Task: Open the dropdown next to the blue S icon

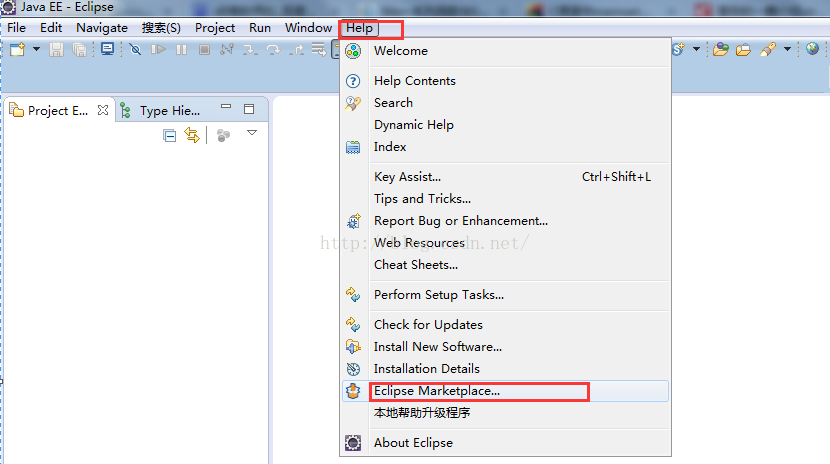Action: [697, 49]
